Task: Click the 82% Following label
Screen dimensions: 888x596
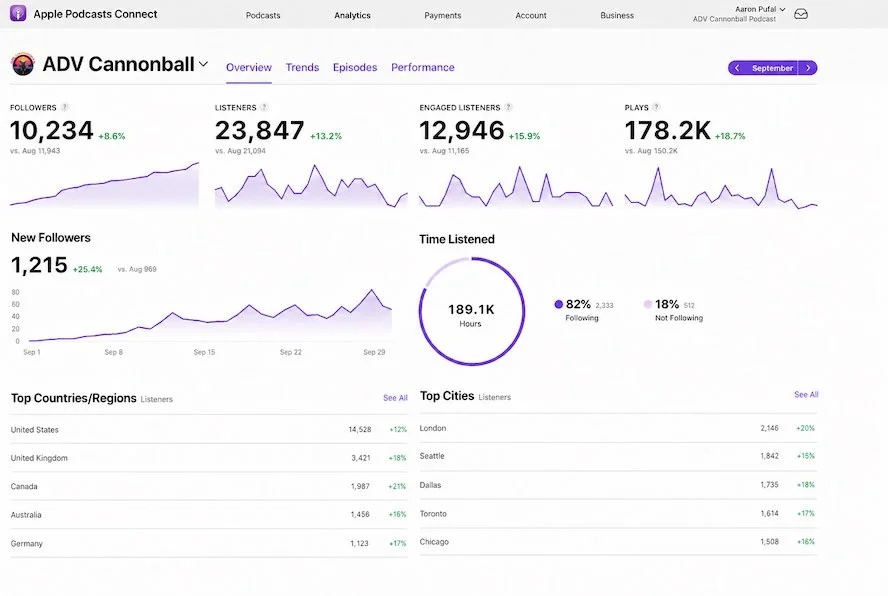Action: (x=582, y=310)
